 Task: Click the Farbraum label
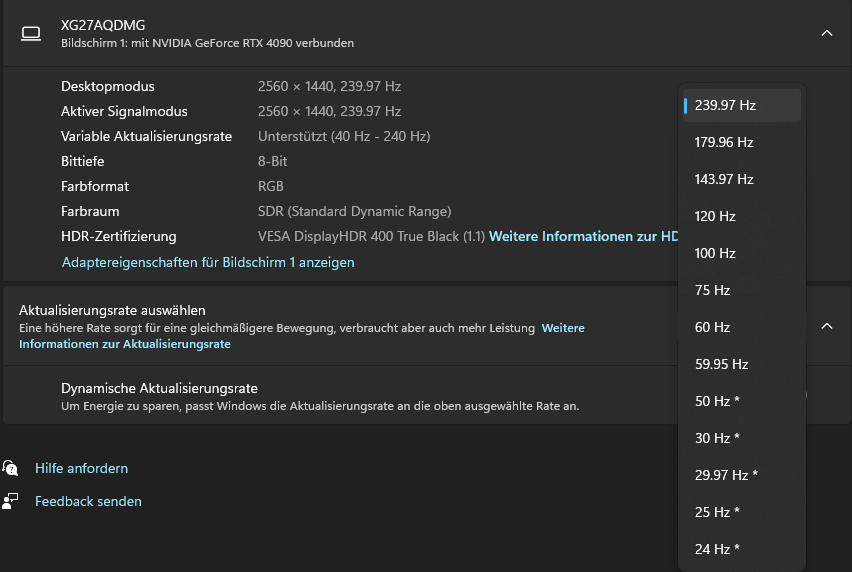[90, 211]
